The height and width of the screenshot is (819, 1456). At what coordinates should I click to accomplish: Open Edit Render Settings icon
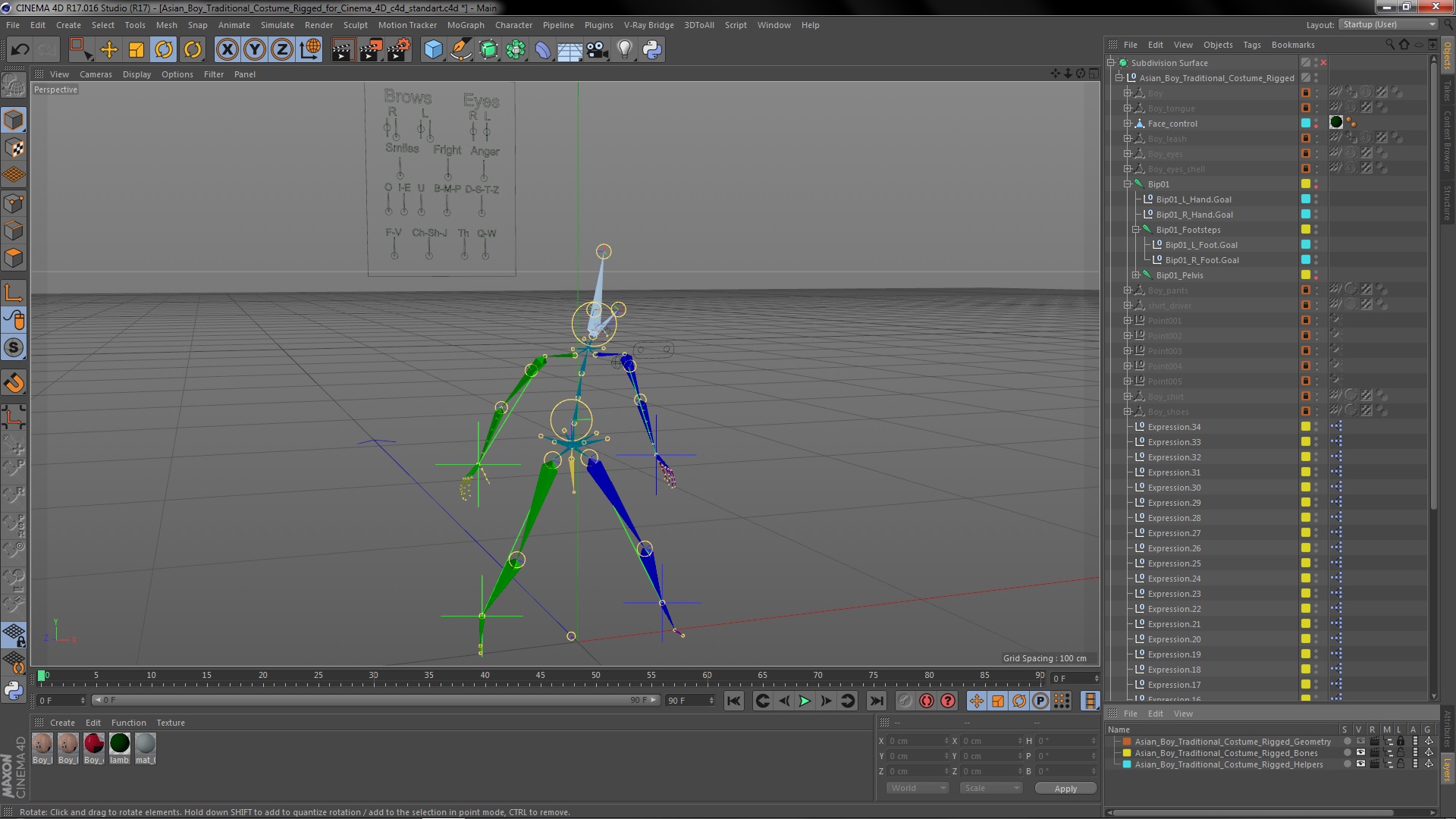[x=398, y=50]
